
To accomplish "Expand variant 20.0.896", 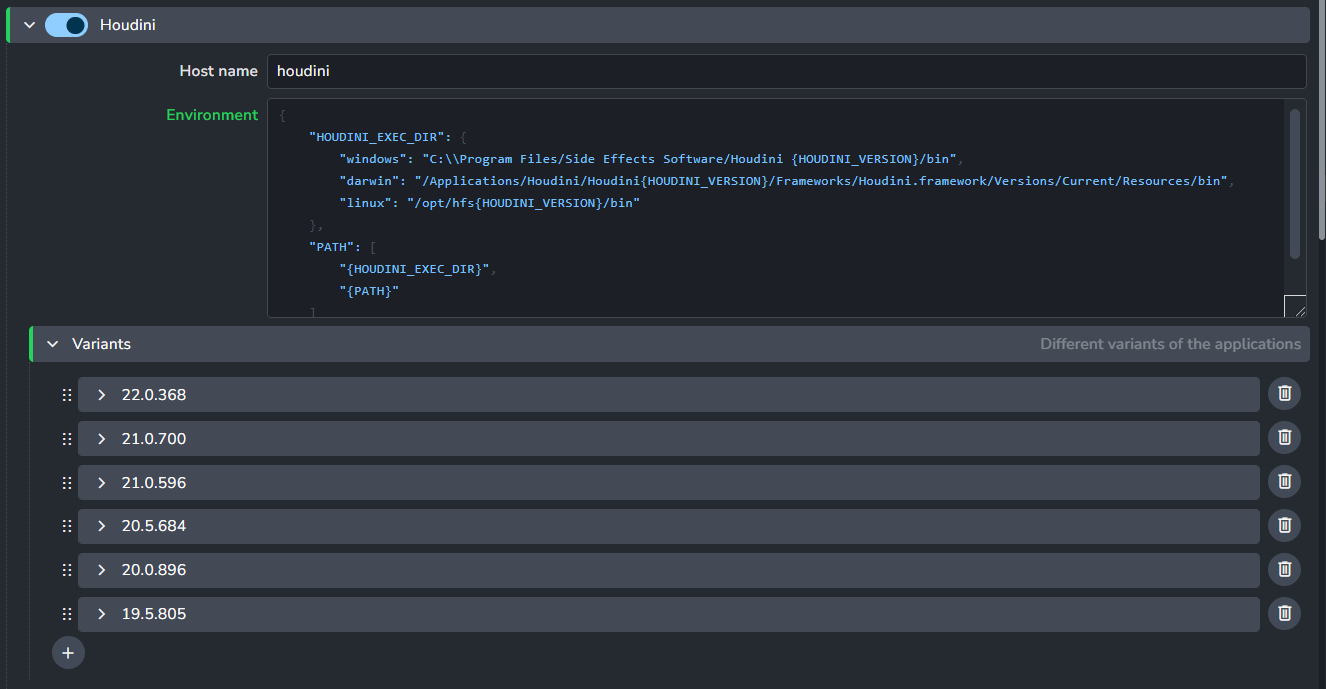I will [x=101, y=570].
